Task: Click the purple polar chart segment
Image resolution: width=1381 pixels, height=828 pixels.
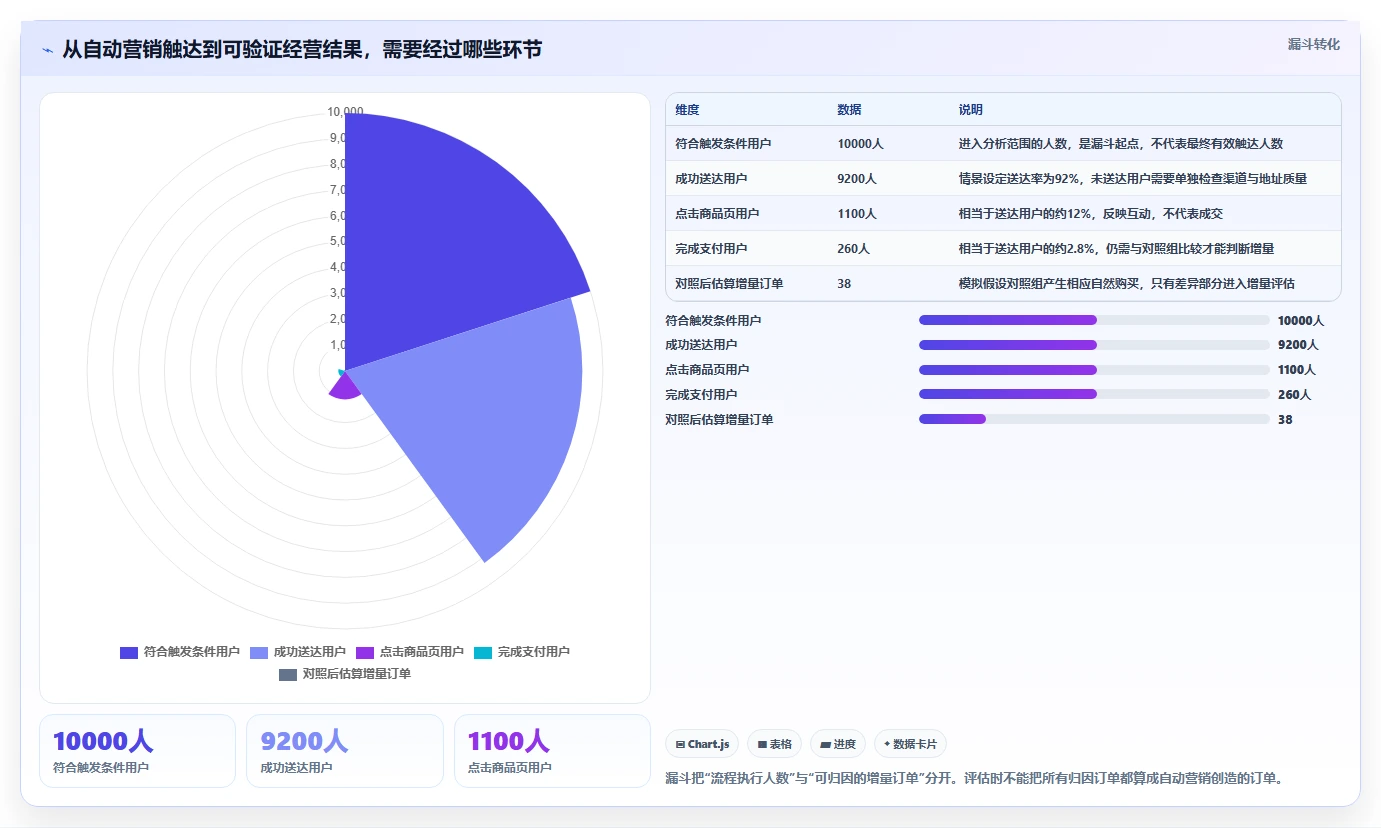Action: (x=343, y=387)
